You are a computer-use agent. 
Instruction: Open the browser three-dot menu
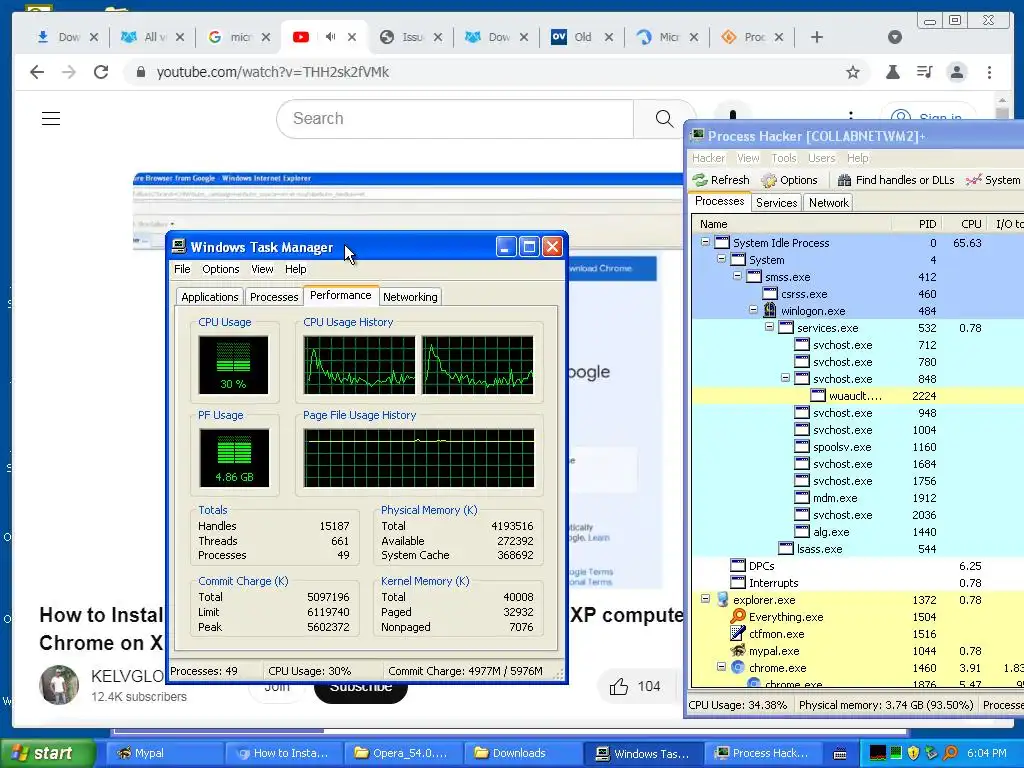[x=989, y=72]
